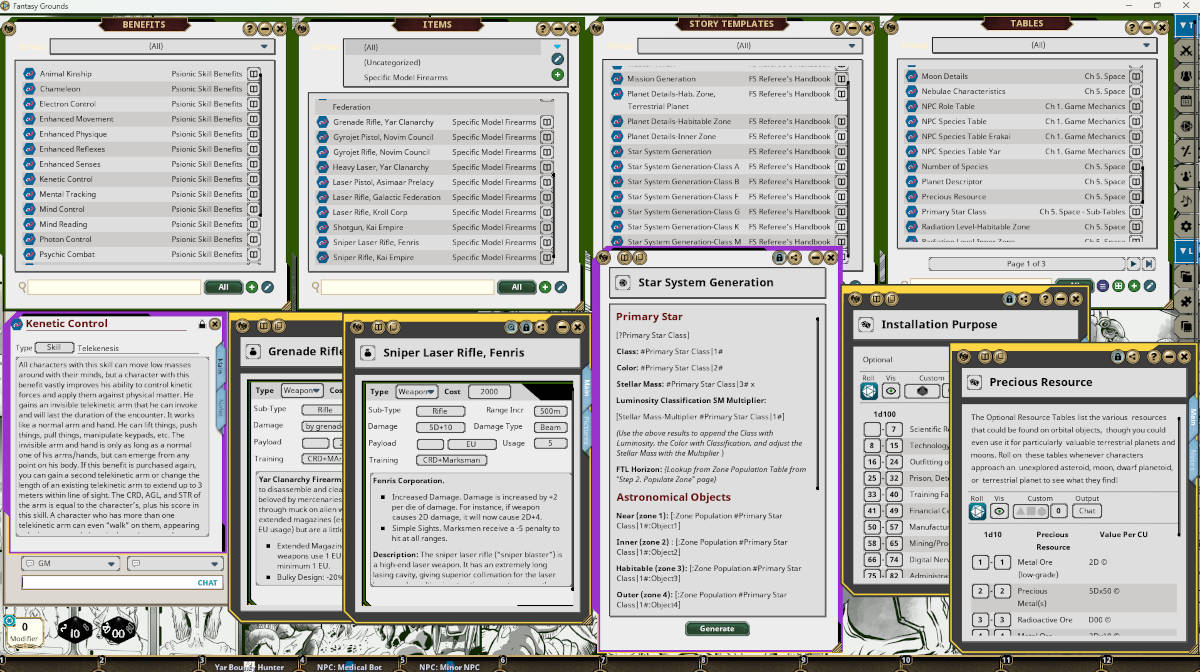Open module book icon for Heavy Laser, Yar Clanarchy
The width and height of the screenshot is (1200, 672).
coord(547,167)
